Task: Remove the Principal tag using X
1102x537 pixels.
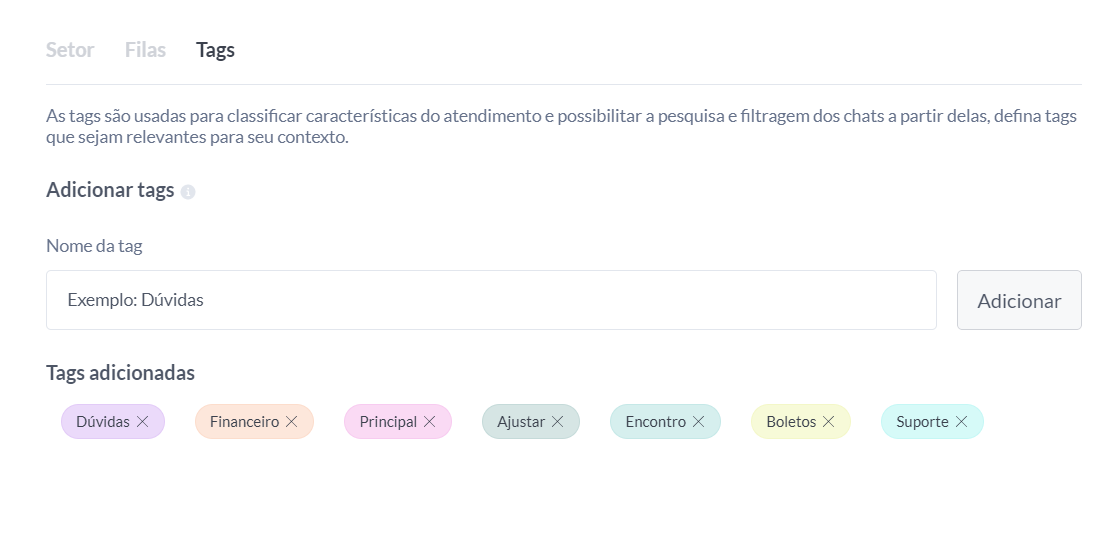Action: [x=430, y=422]
